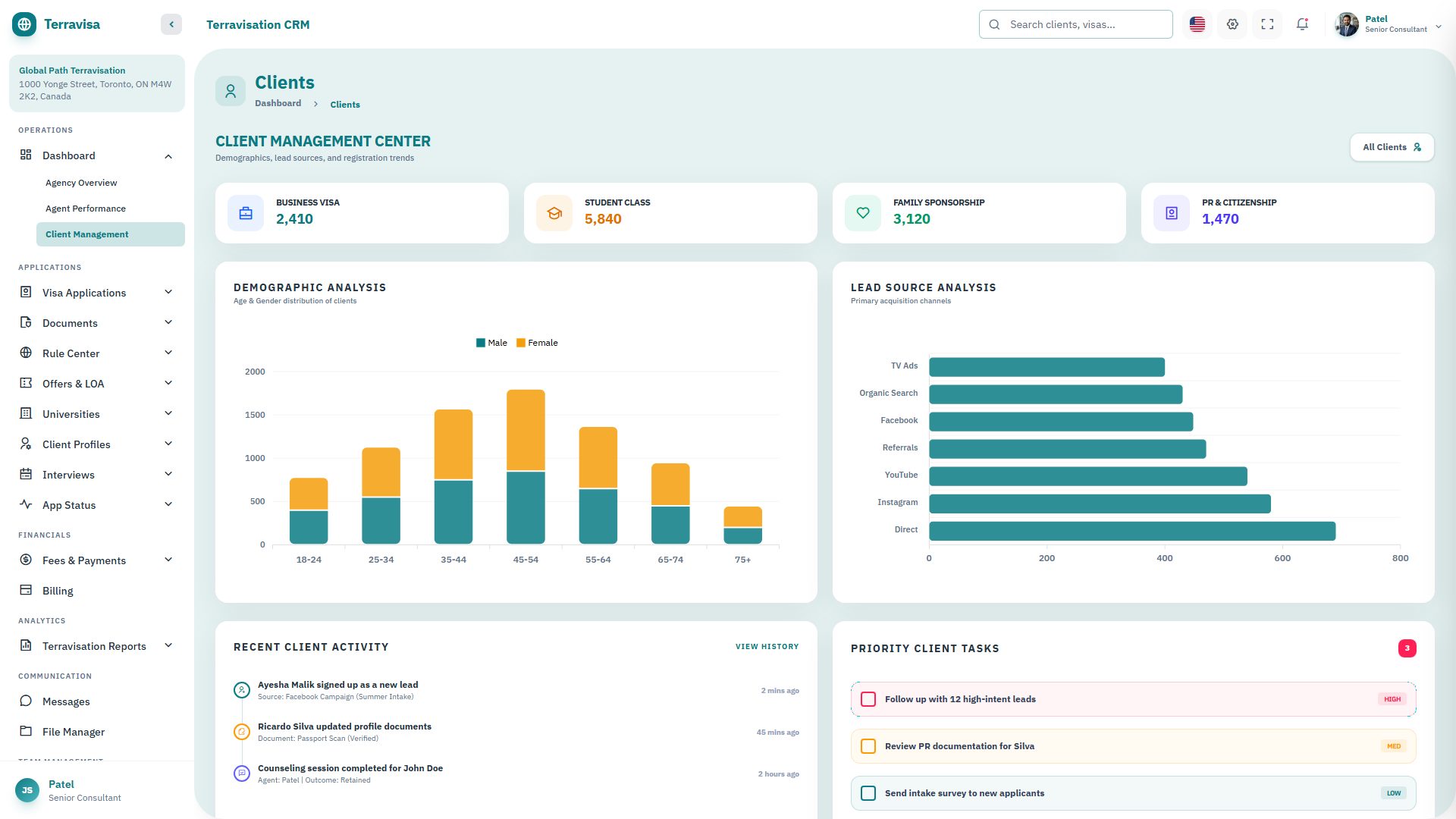This screenshot has height=819, width=1456.
Task: Click the Dashboard grid icon in sidebar
Action: pyautogui.click(x=26, y=155)
